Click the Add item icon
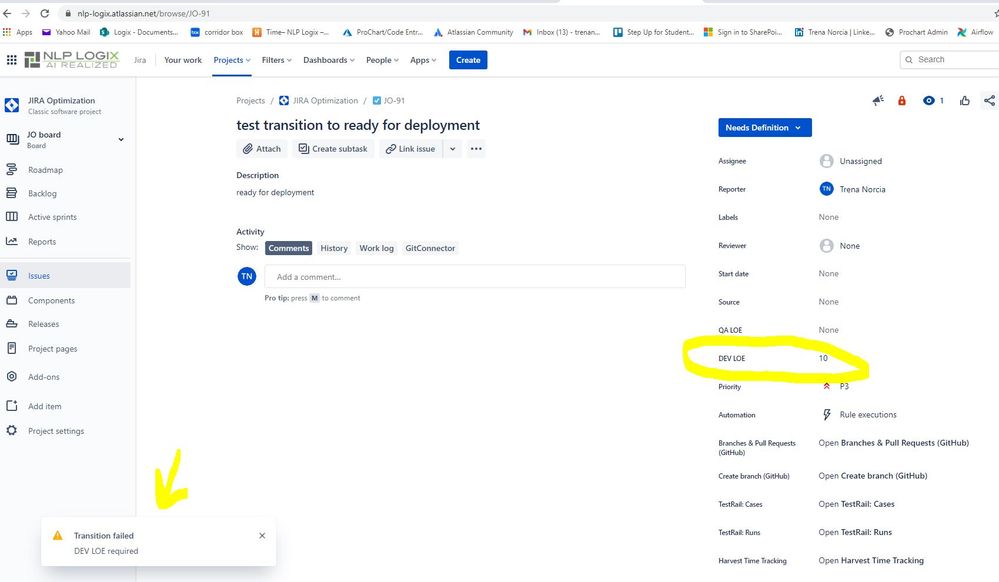This screenshot has height=582, width=999. coord(11,405)
